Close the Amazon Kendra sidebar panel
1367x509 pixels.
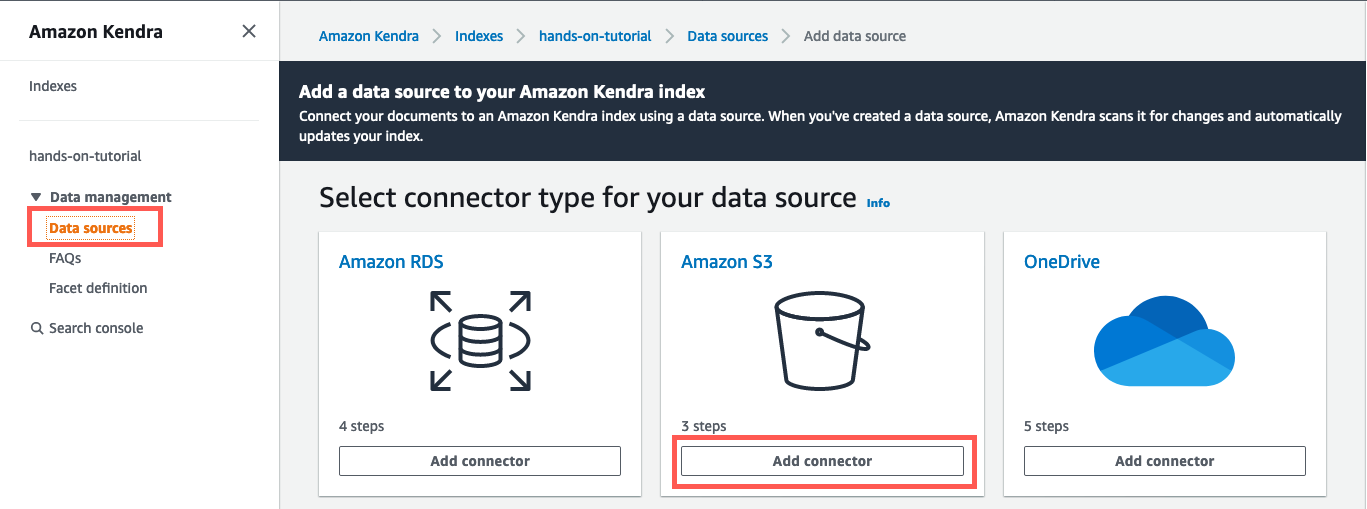[249, 32]
